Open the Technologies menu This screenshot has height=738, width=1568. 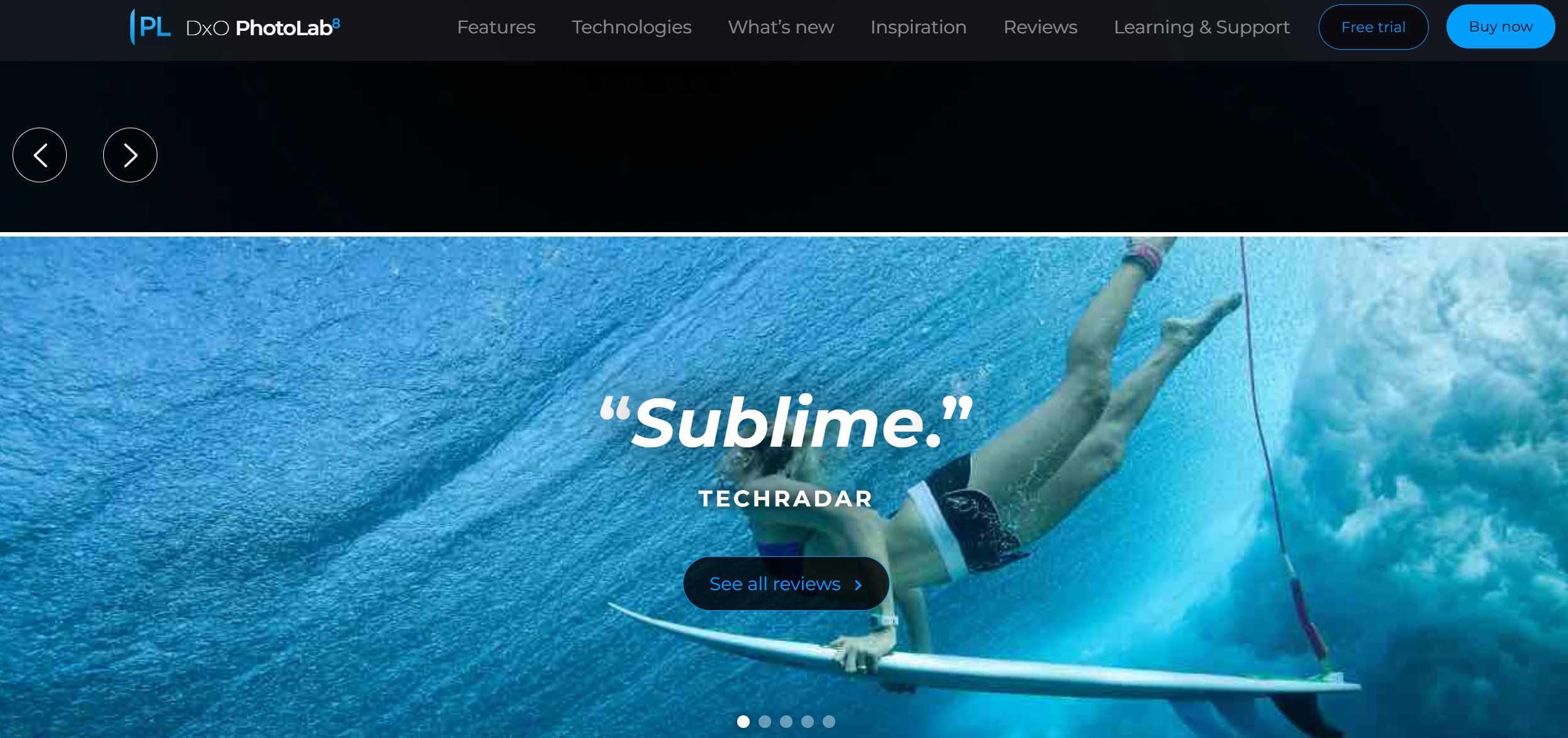coord(631,27)
